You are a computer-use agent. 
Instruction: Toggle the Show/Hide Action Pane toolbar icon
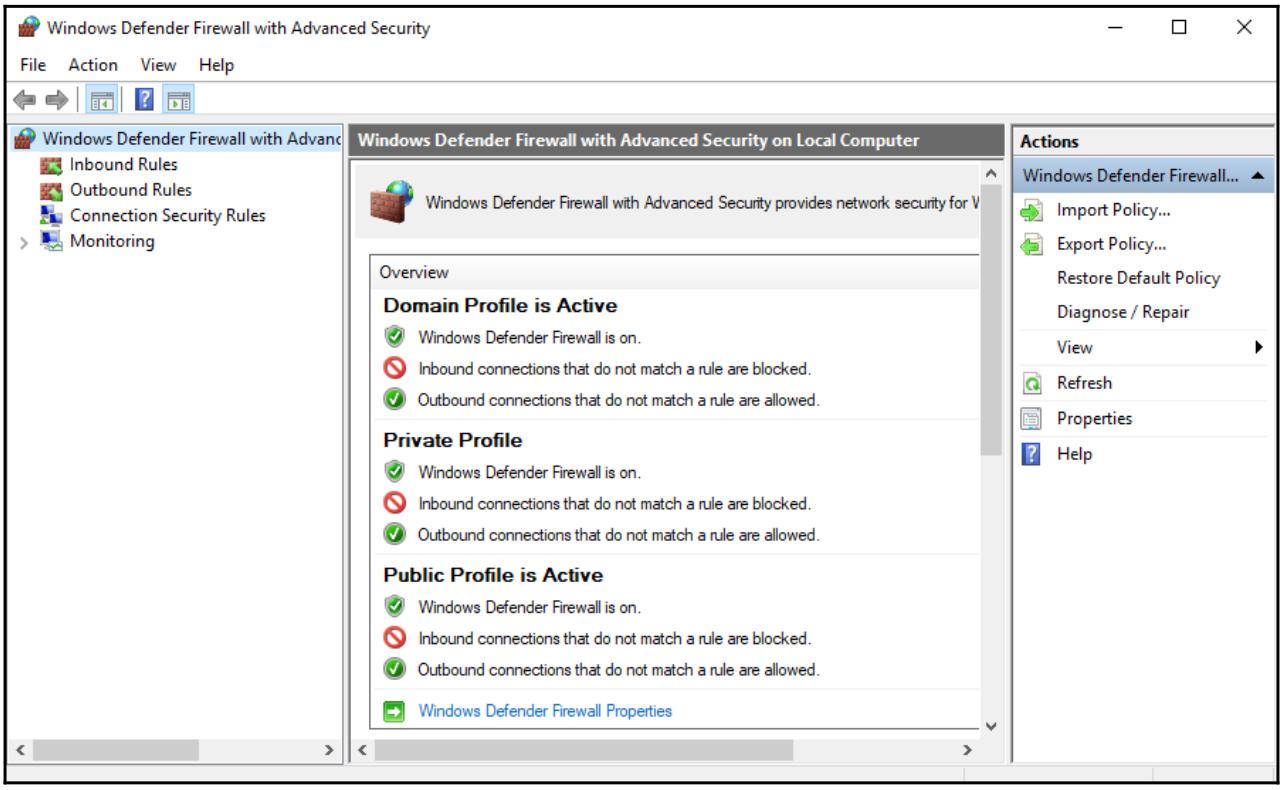180,99
